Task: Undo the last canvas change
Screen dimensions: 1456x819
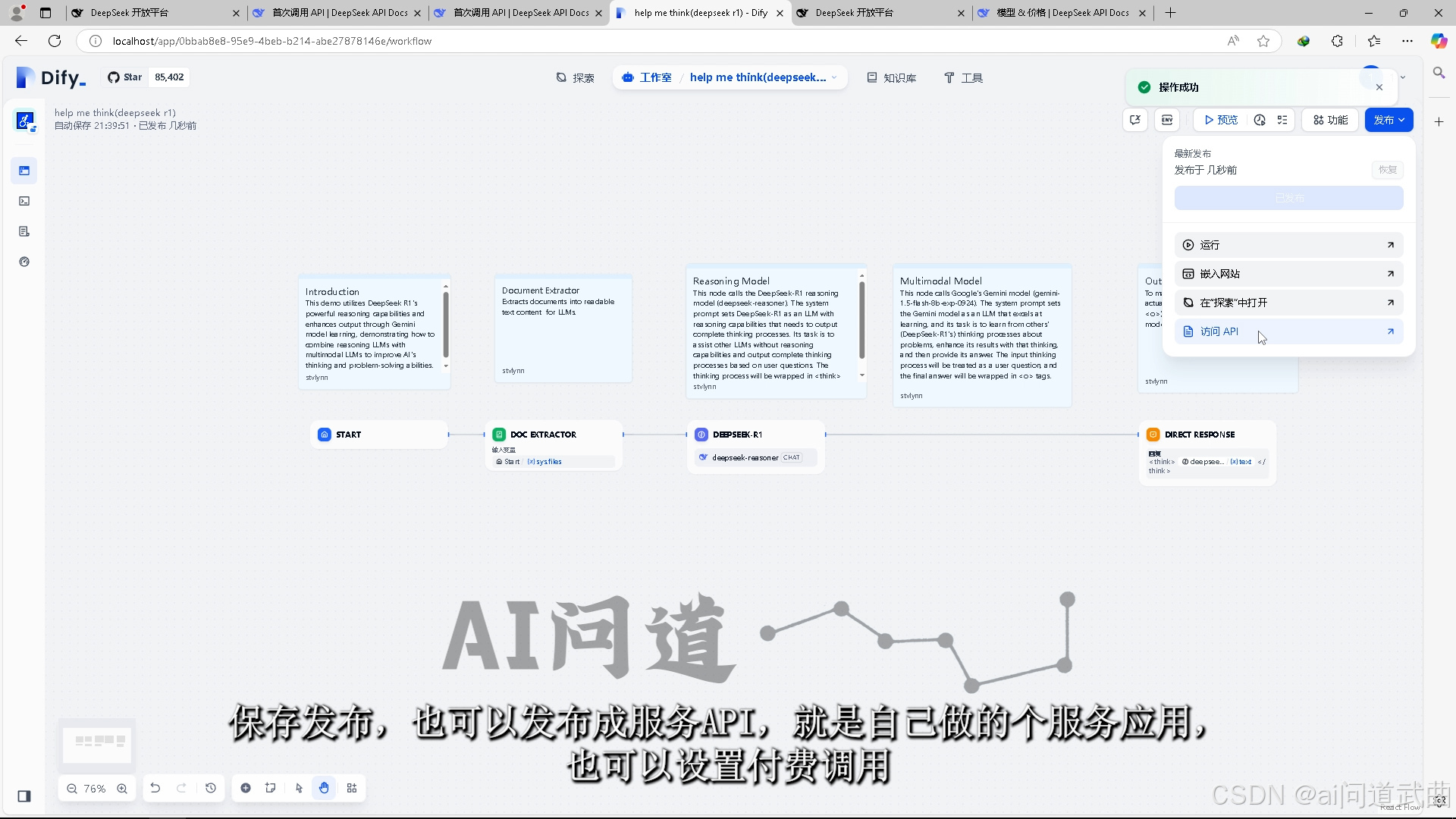Action: (155, 788)
